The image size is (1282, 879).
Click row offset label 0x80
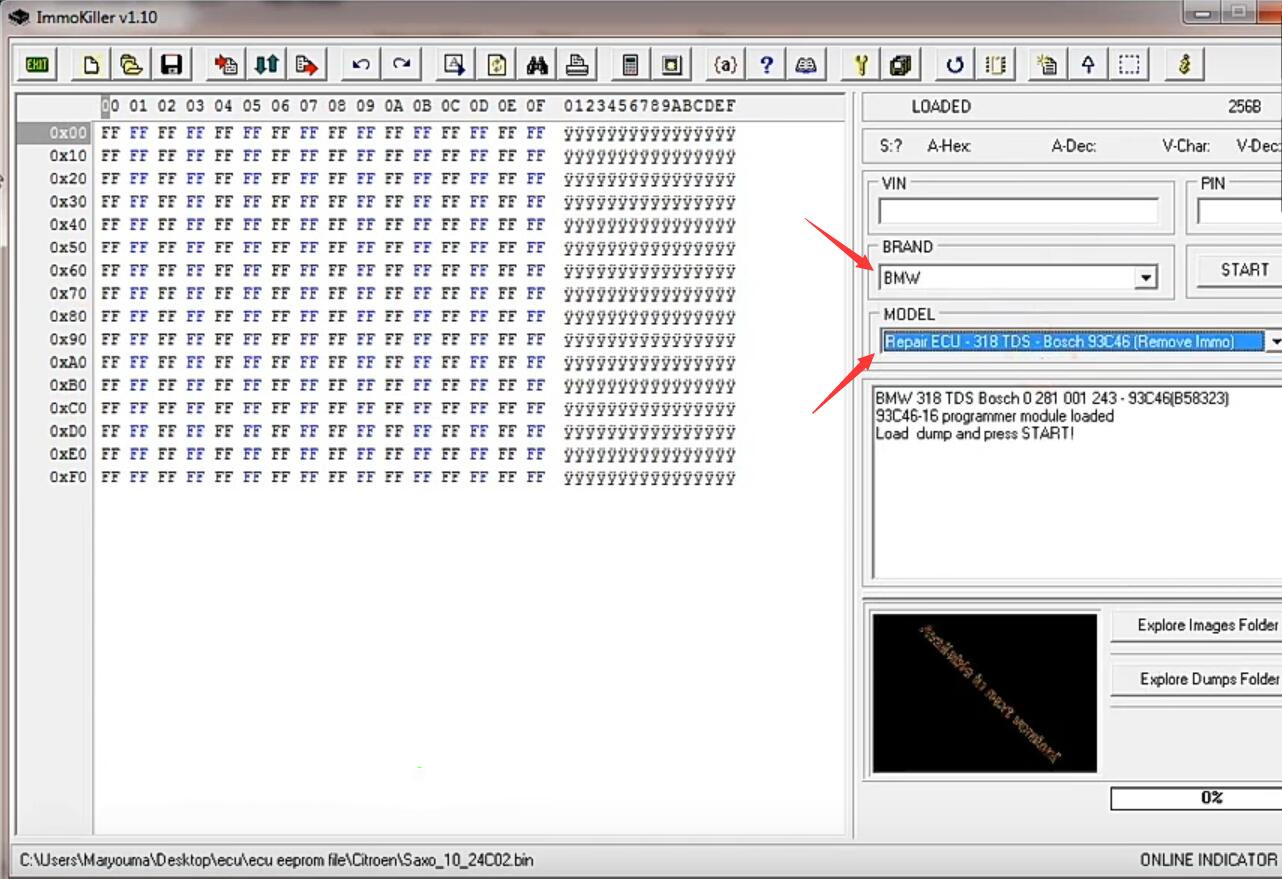click(x=68, y=317)
